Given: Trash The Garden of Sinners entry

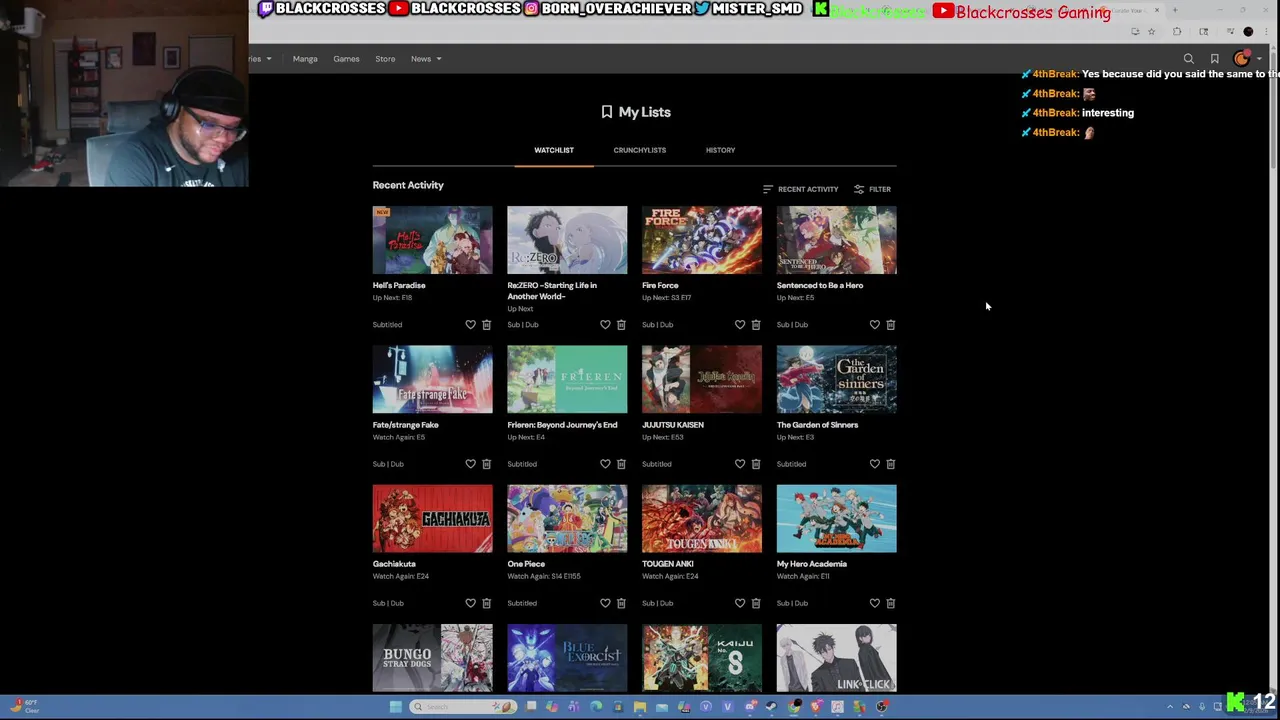Looking at the screenshot, I should [x=891, y=464].
